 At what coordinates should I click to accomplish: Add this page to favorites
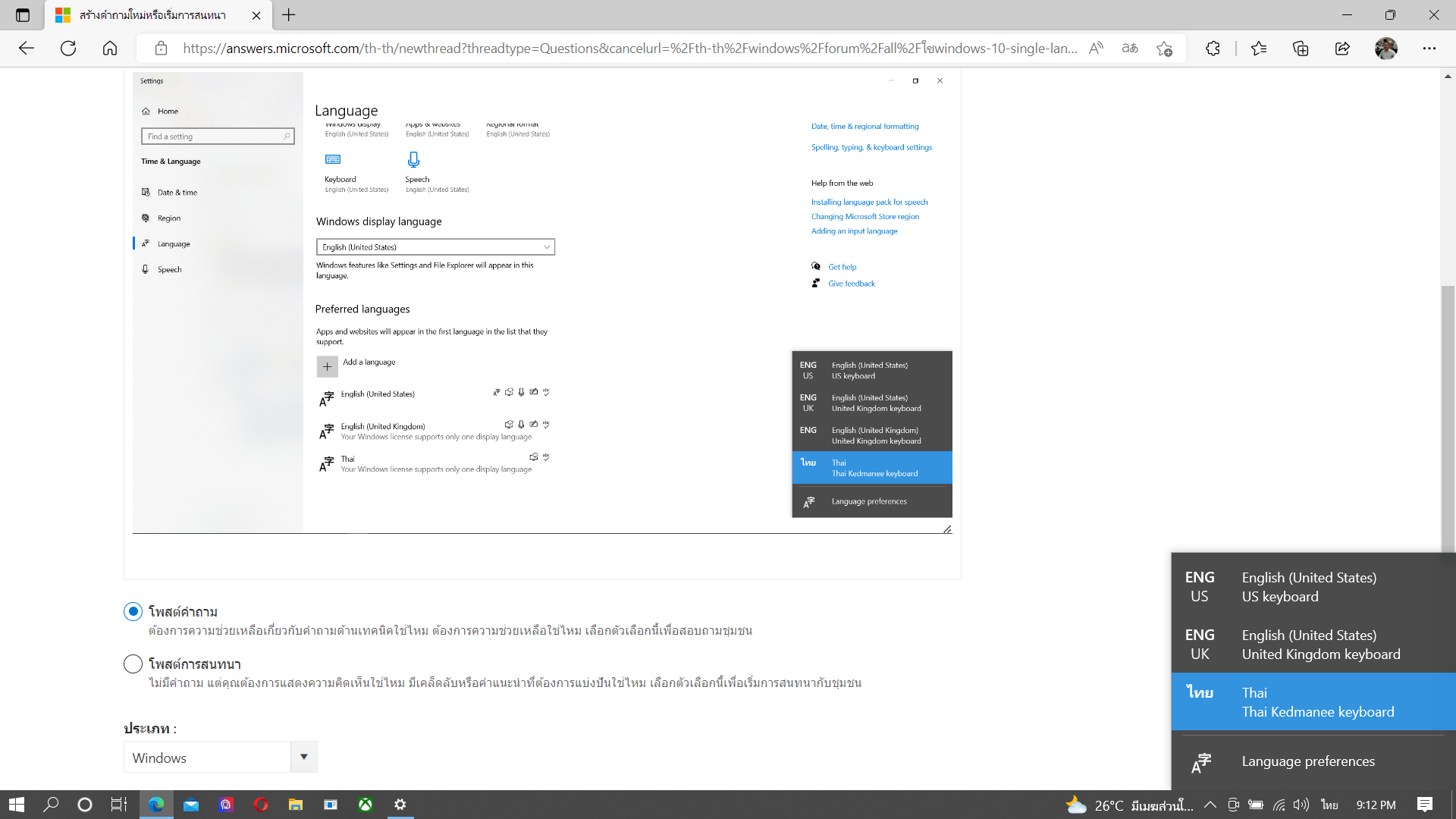click(1165, 49)
